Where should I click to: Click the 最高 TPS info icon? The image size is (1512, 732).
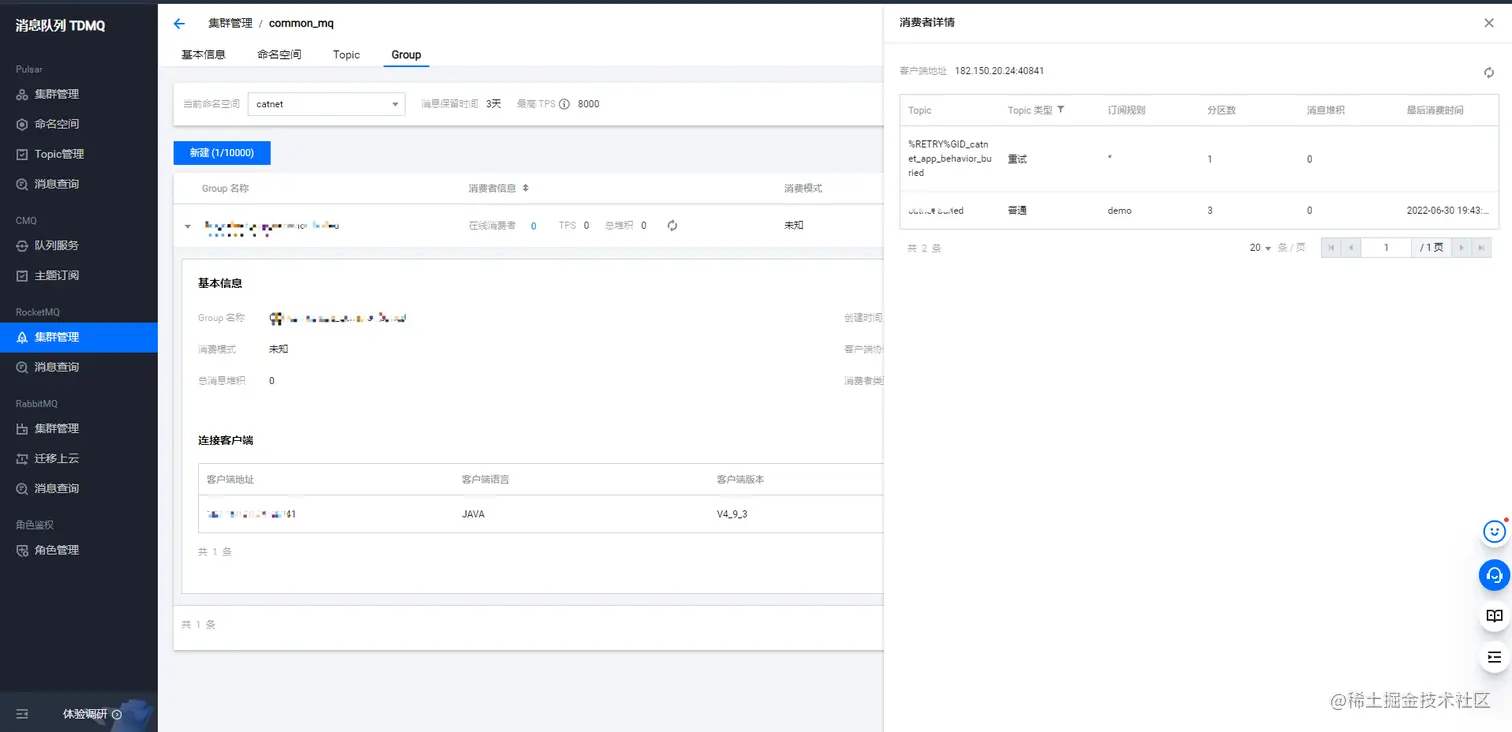(x=564, y=104)
